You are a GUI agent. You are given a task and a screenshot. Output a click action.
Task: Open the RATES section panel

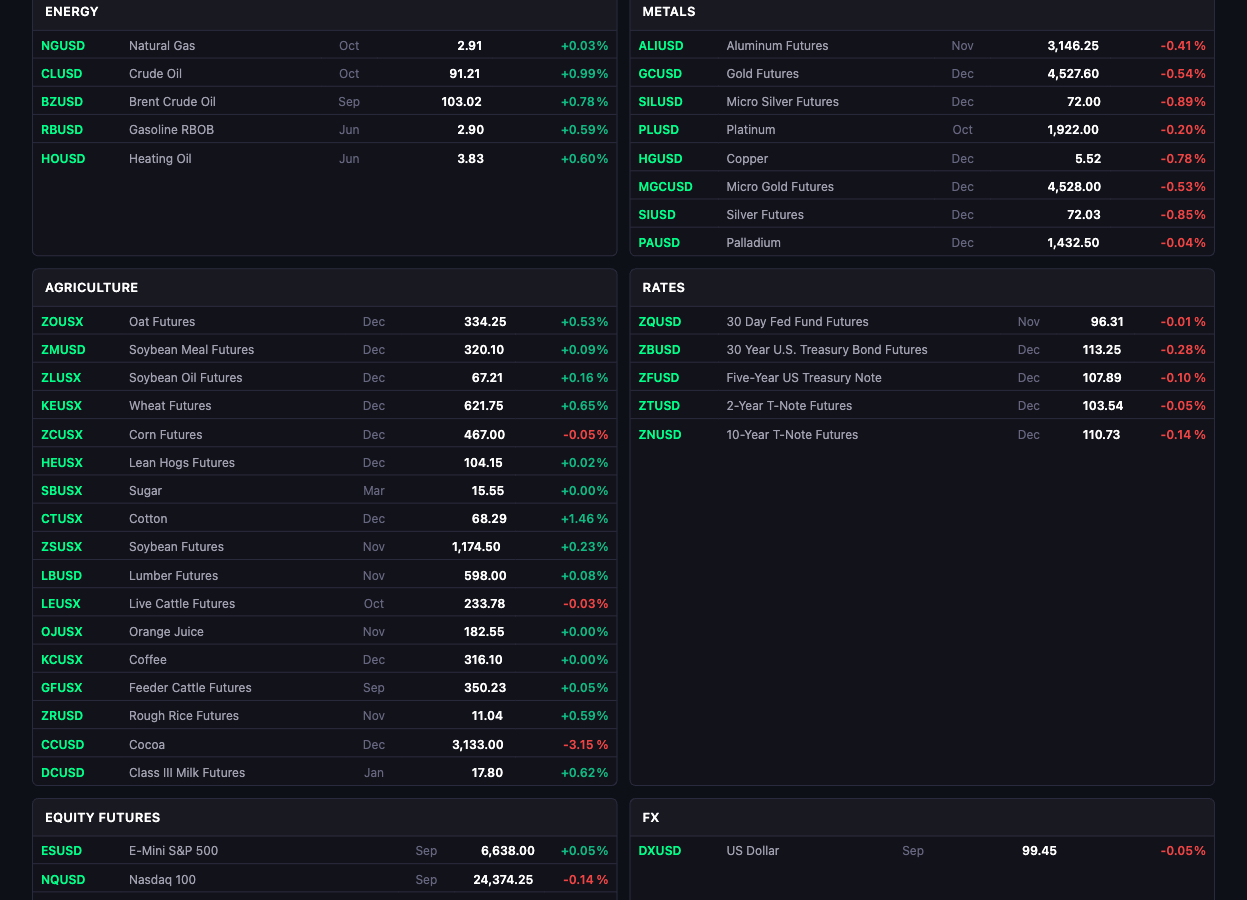coord(662,287)
